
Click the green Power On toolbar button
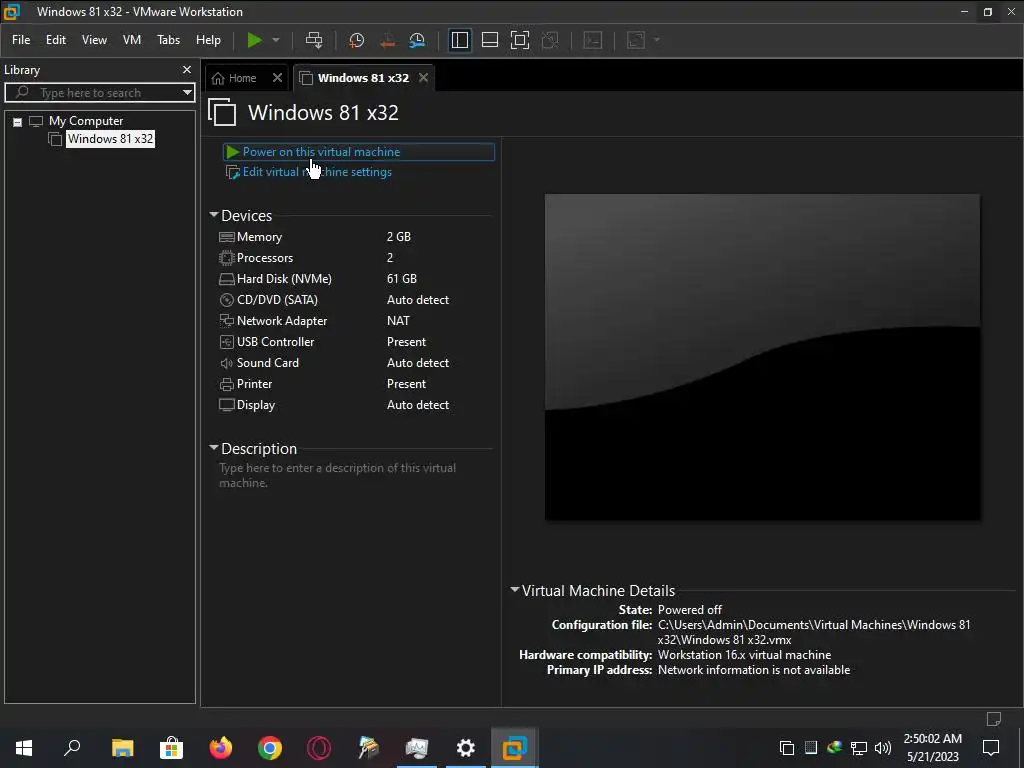pyautogui.click(x=254, y=40)
